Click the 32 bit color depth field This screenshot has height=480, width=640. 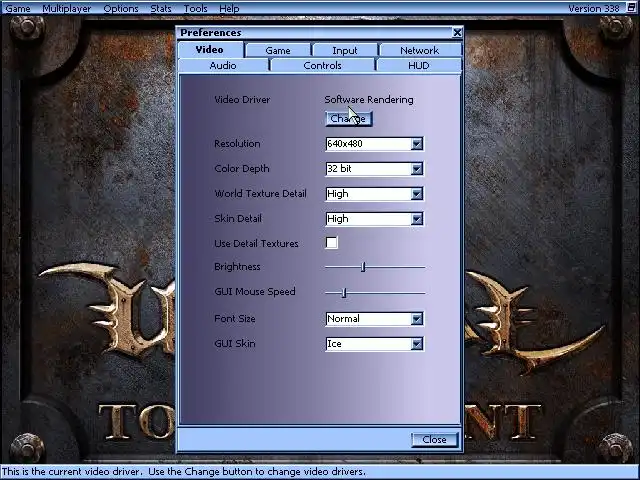coord(368,169)
